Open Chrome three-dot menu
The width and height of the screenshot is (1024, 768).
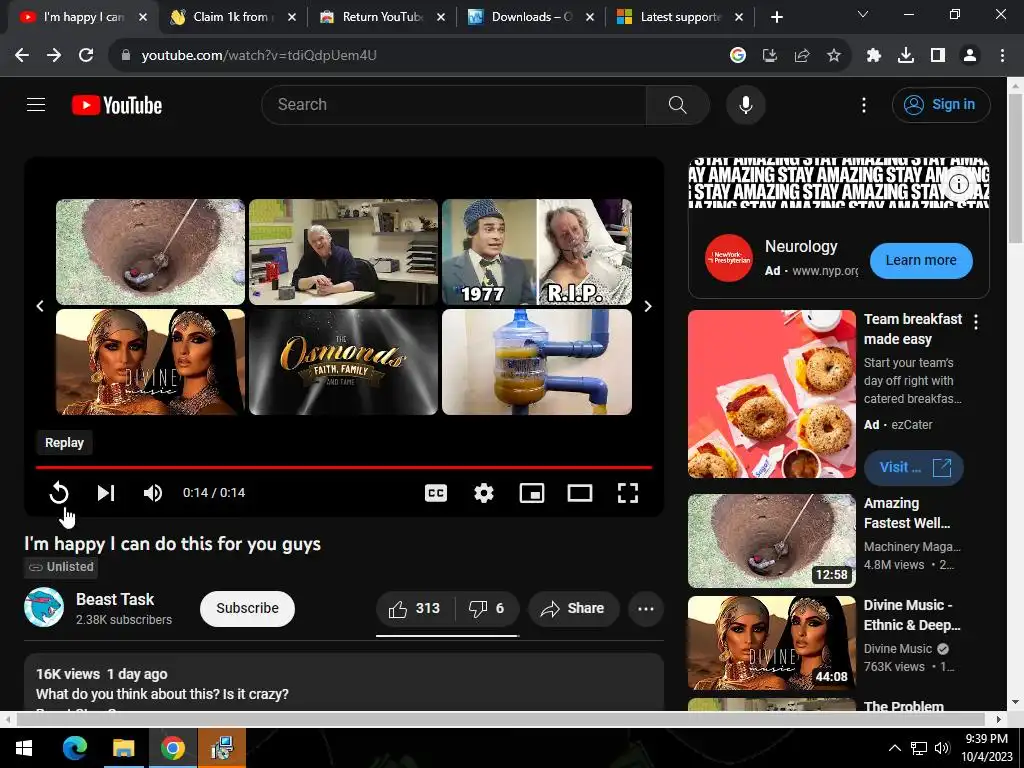pyautogui.click(x=1002, y=56)
